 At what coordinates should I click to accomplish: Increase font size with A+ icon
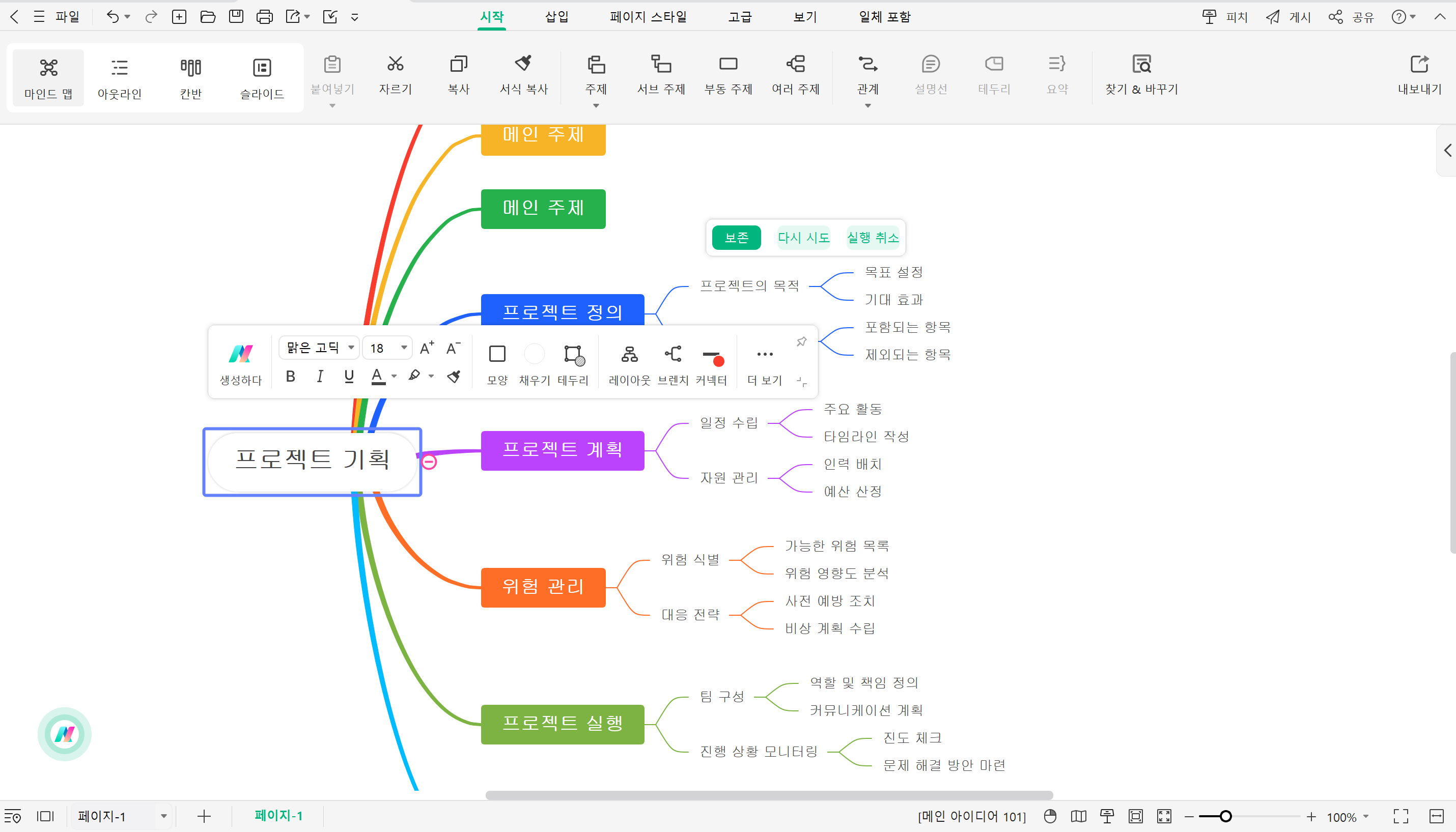pyautogui.click(x=427, y=348)
